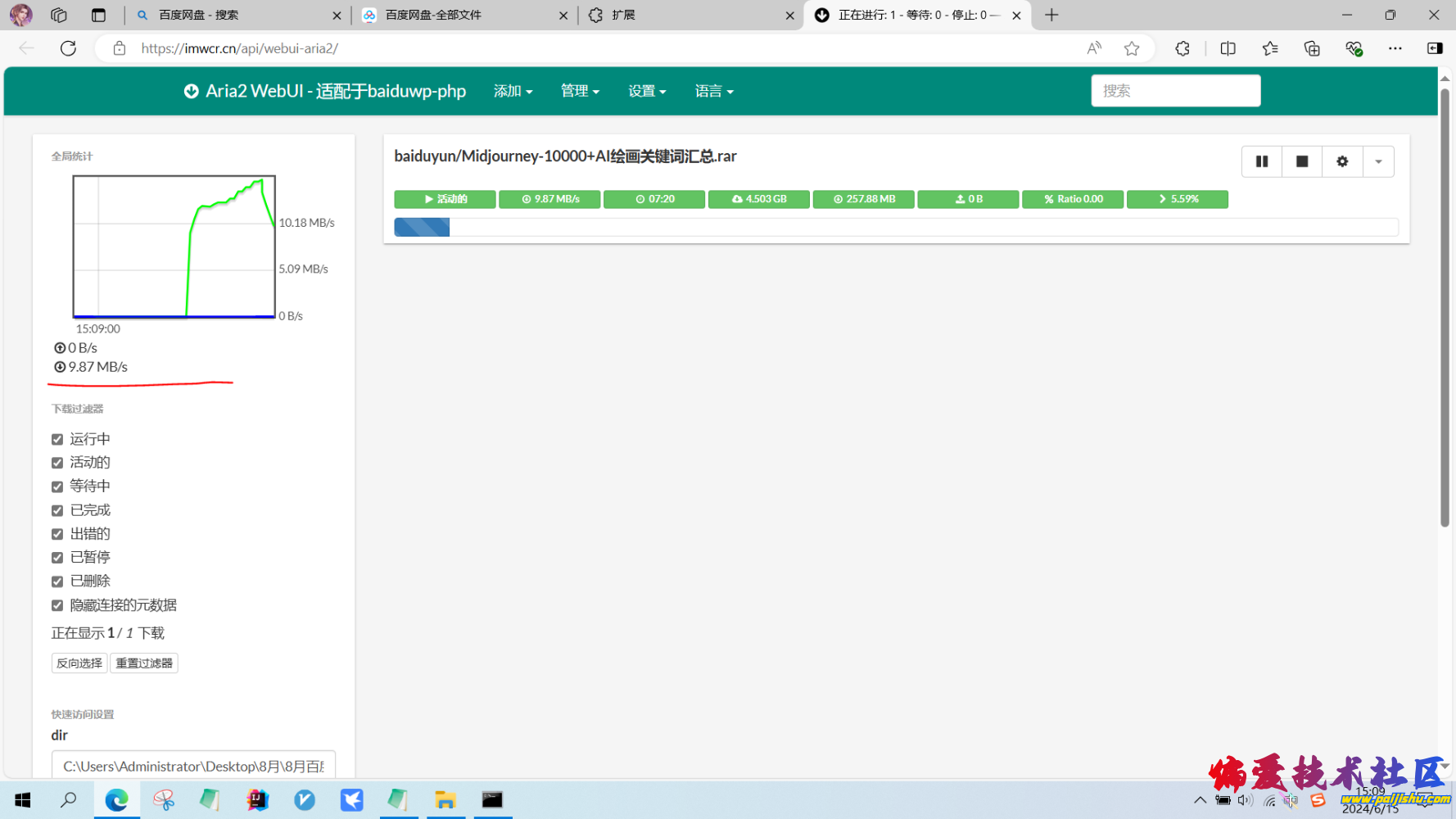Open the 添加 dropdown menu
This screenshot has width=1456, height=819.
coord(513,91)
